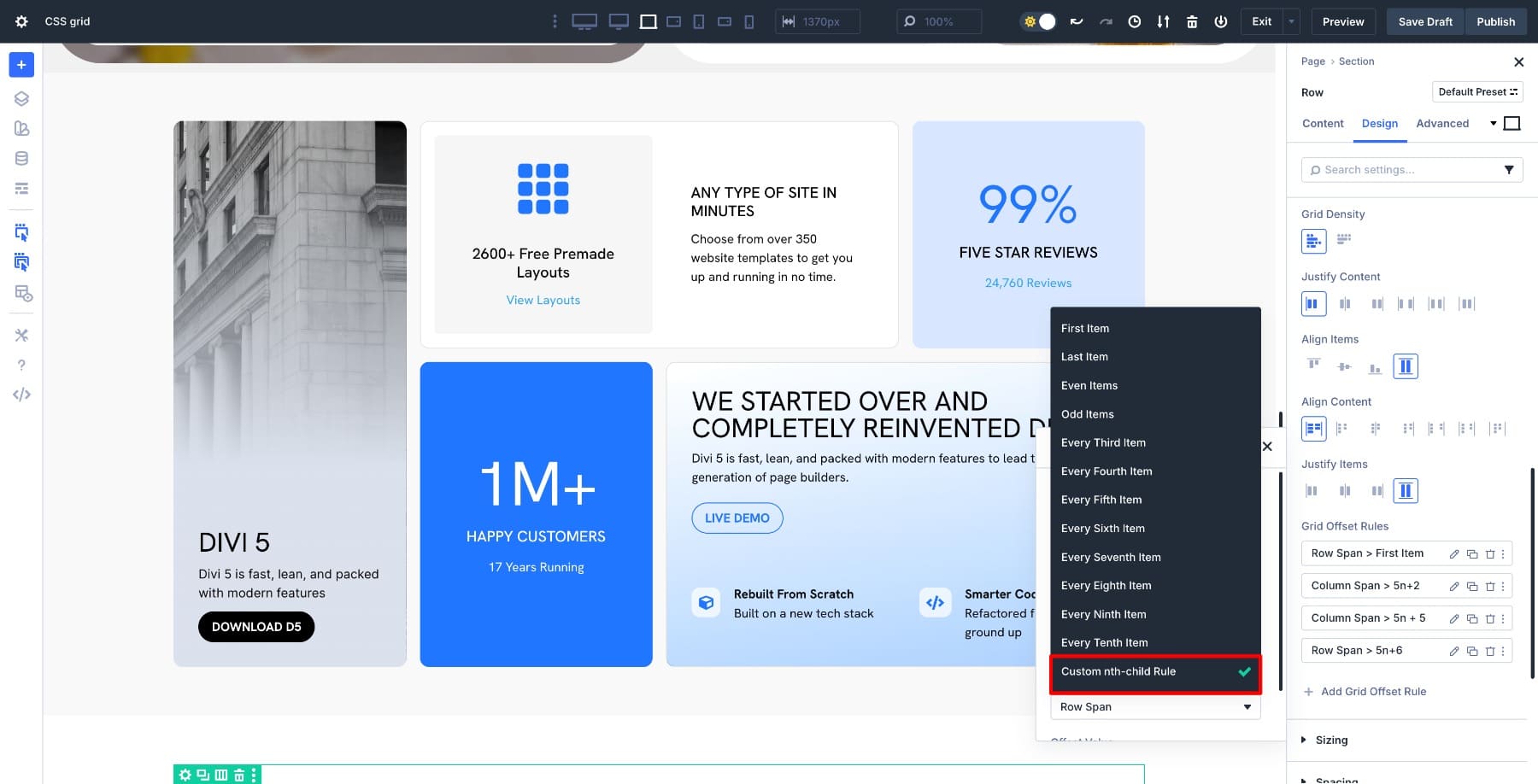This screenshot has height=784, width=1538.
Task: Select Every Third Item from the list
Action: coord(1103,442)
